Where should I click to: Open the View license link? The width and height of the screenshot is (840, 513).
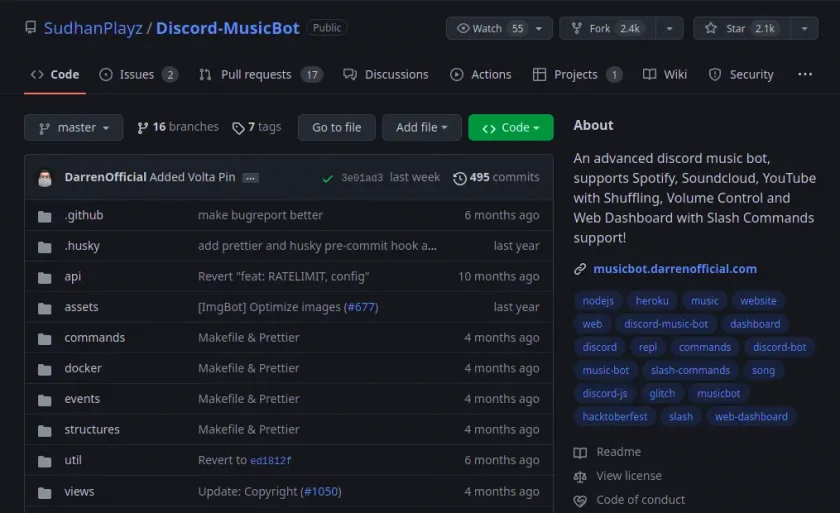[x=618, y=476]
